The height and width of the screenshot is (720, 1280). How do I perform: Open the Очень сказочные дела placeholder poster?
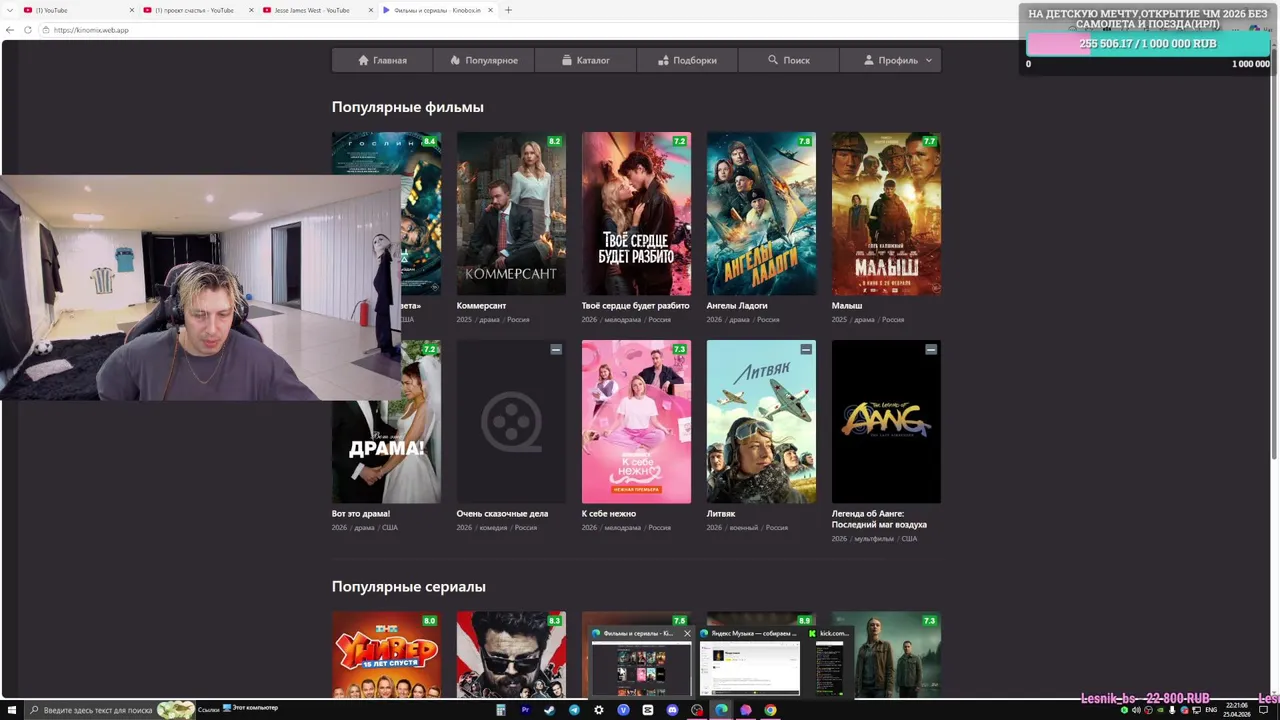pyautogui.click(x=511, y=422)
